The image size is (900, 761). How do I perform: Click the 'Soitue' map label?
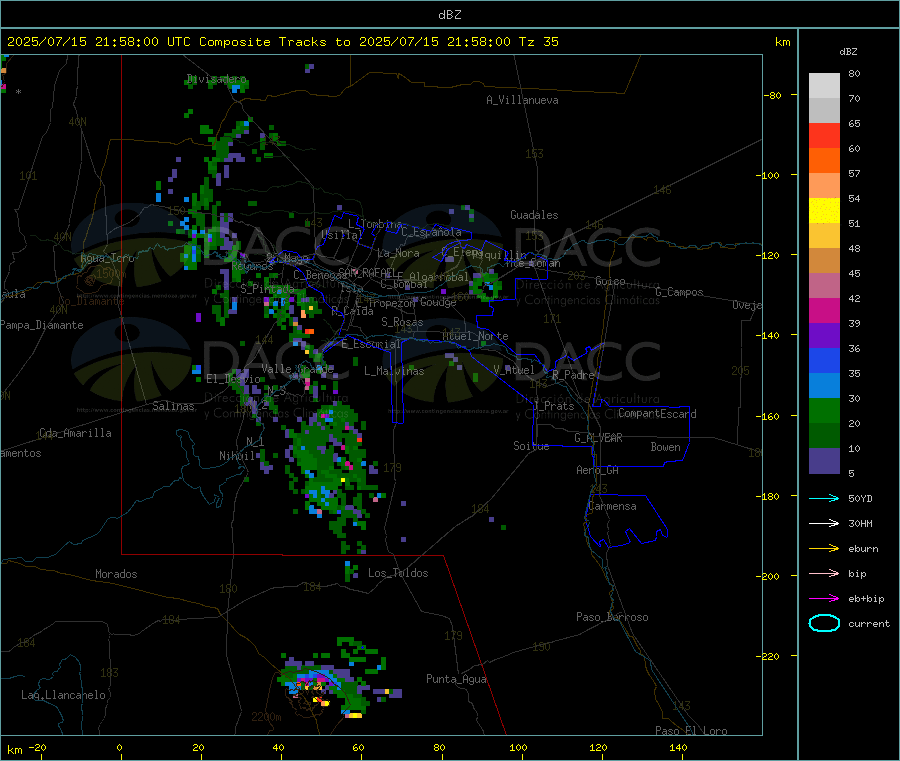[531, 446]
